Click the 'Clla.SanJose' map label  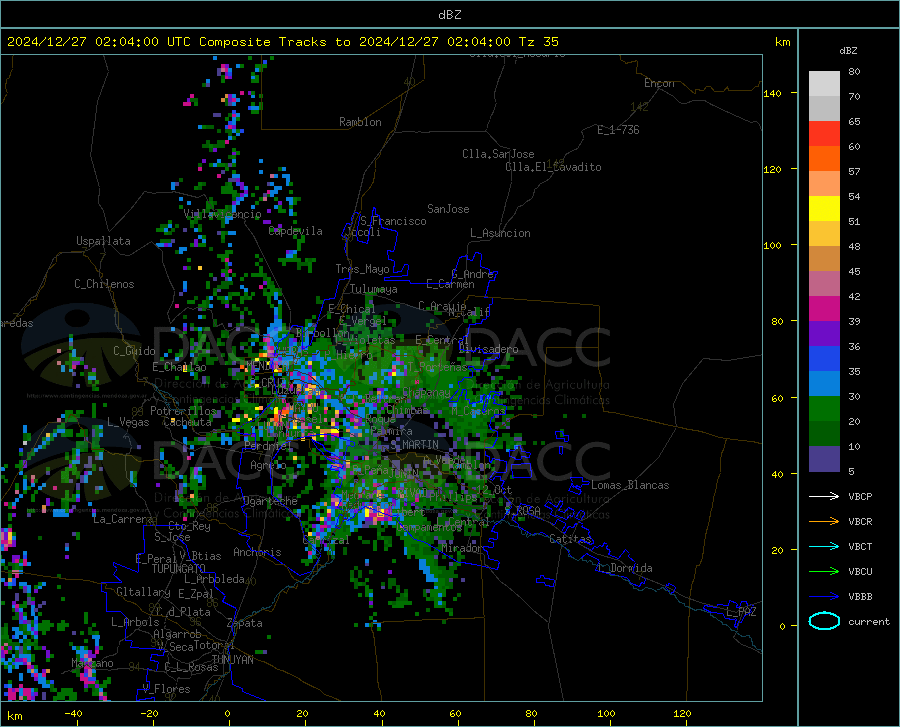point(498,154)
